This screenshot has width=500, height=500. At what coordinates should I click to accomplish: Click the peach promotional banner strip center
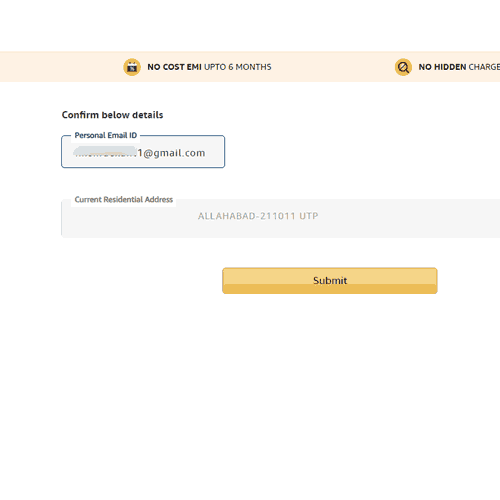point(250,67)
